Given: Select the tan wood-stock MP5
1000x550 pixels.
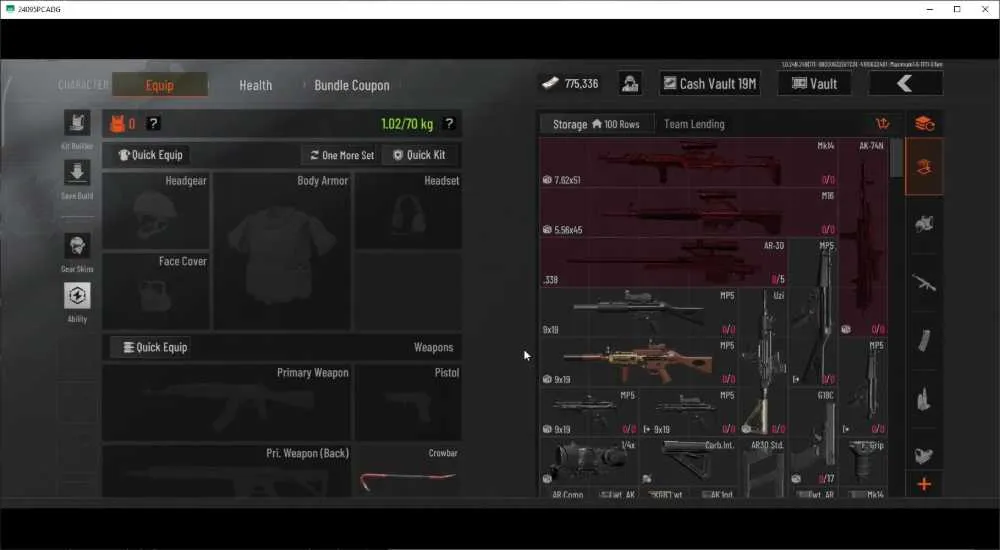Looking at the screenshot, I should pyautogui.click(x=638, y=362).
